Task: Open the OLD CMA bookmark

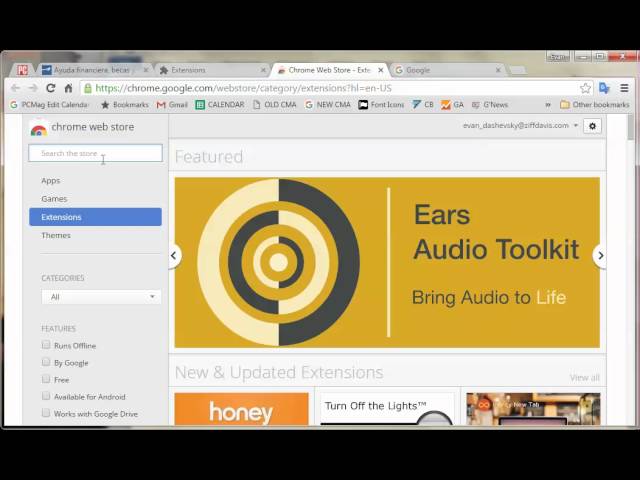Action: point(275,105)
